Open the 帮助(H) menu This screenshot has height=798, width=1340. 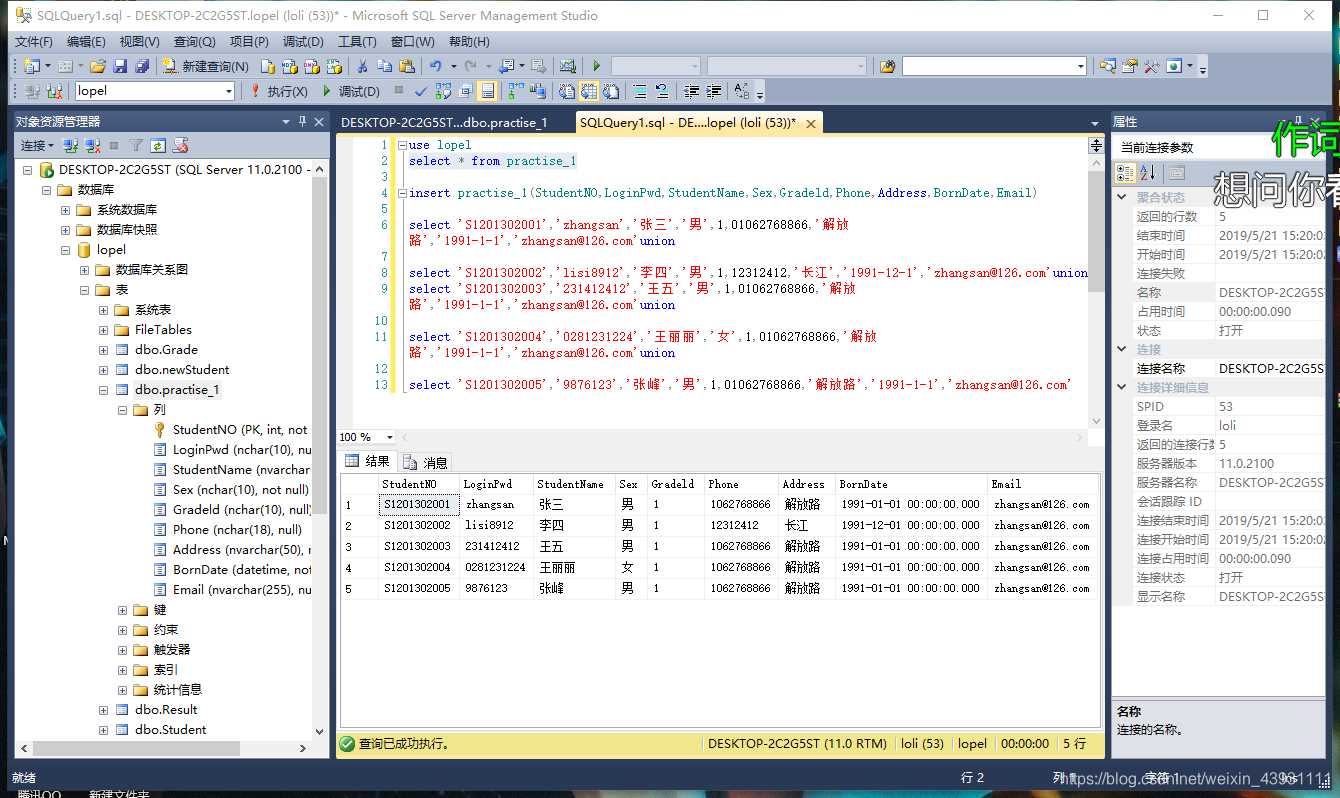[x=469, y=41]
